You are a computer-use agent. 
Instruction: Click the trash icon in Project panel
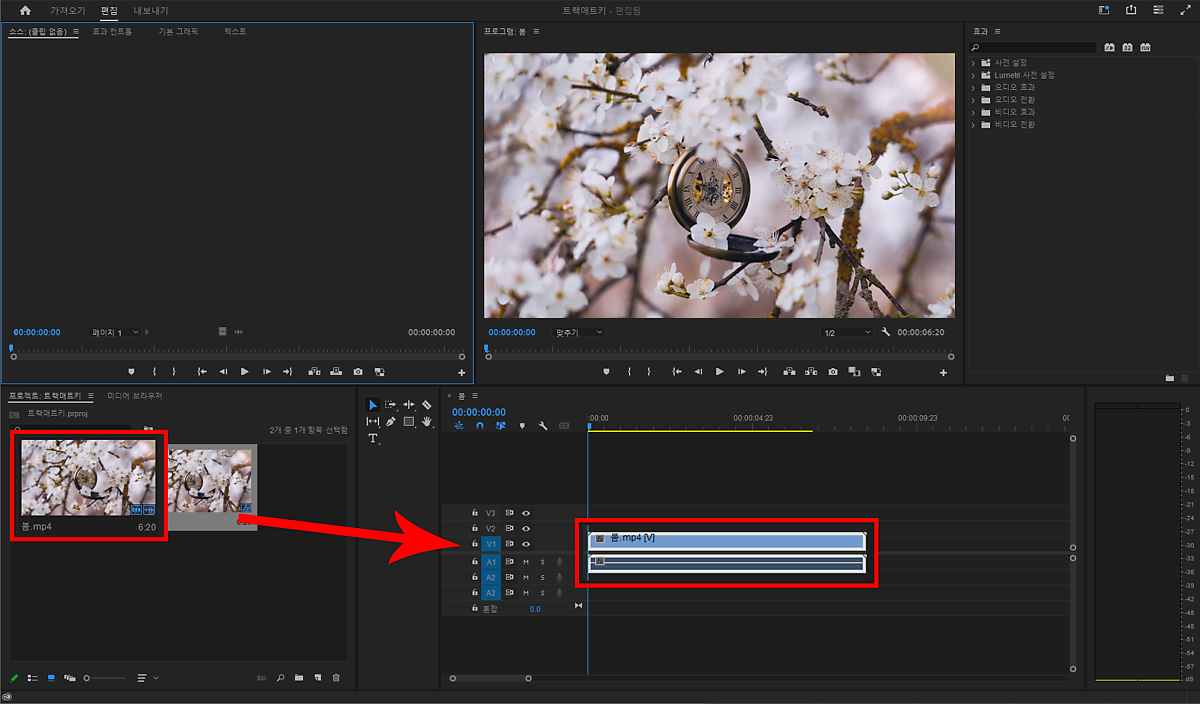[336, 678]
